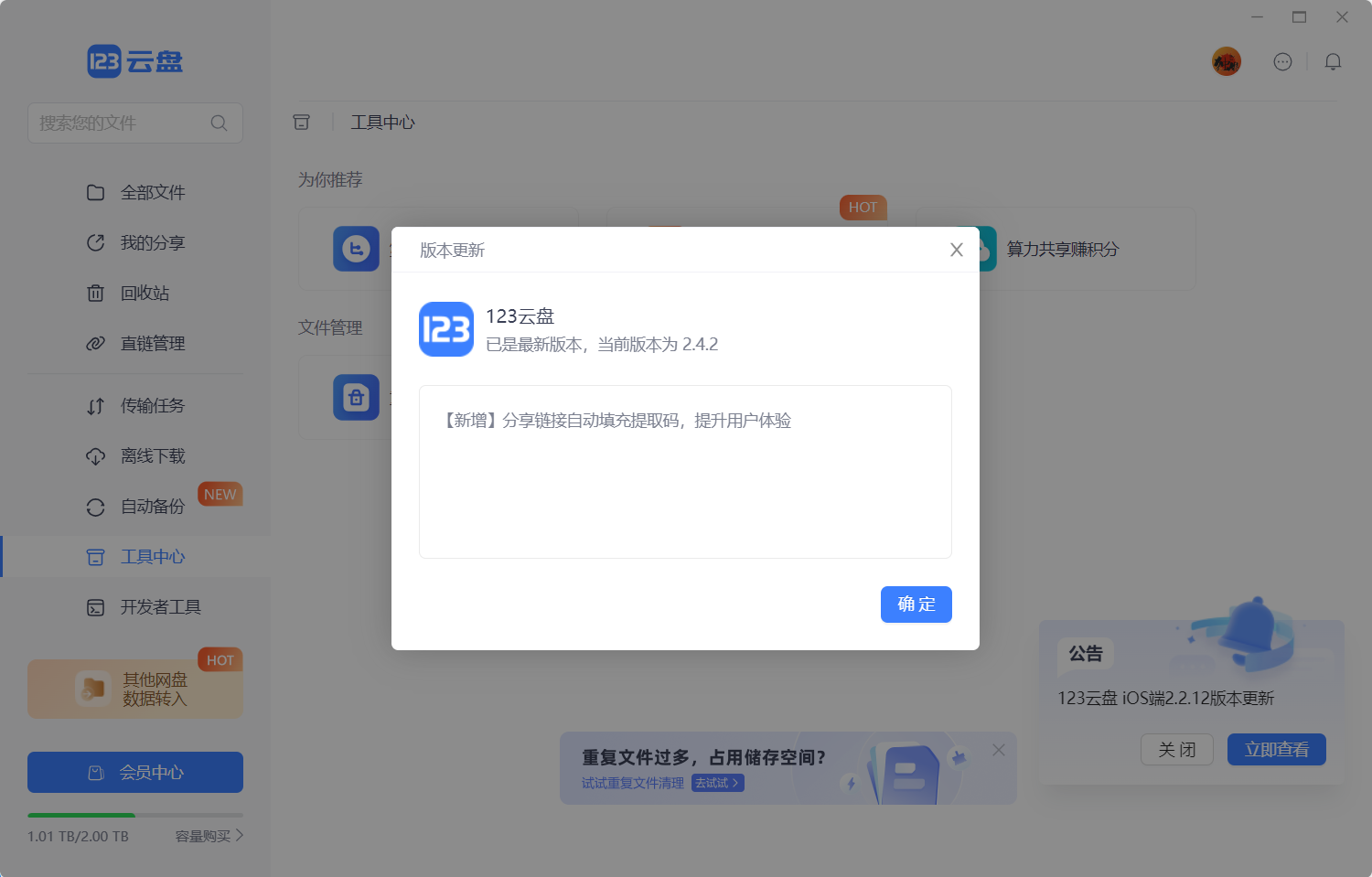Click the 关闭 button in the 公告 panel
Image resolution: width=1372 pixels, height=877 pixels.
(1177, 750)
